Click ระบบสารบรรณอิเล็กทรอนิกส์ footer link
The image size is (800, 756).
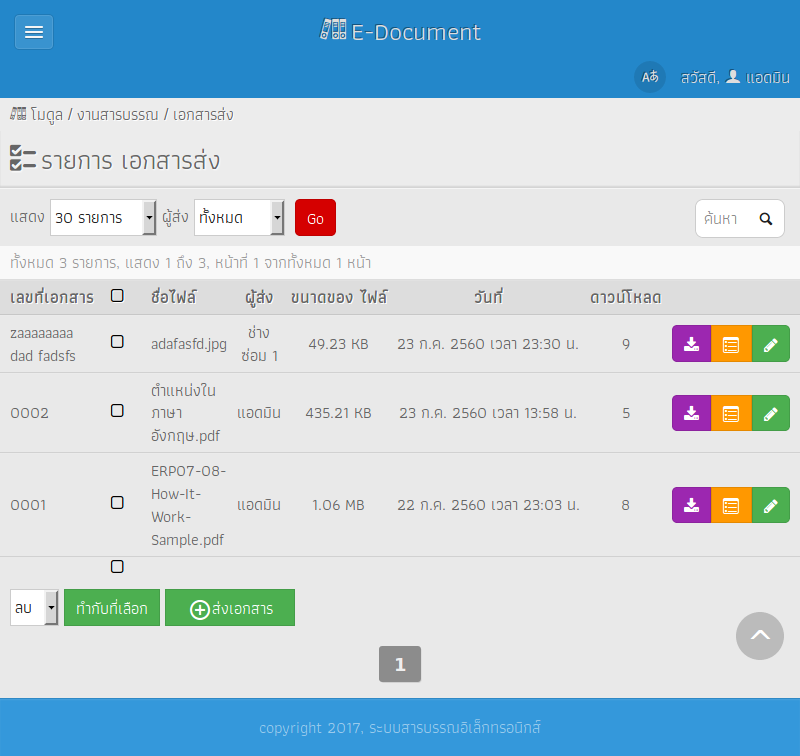point(455,727)
